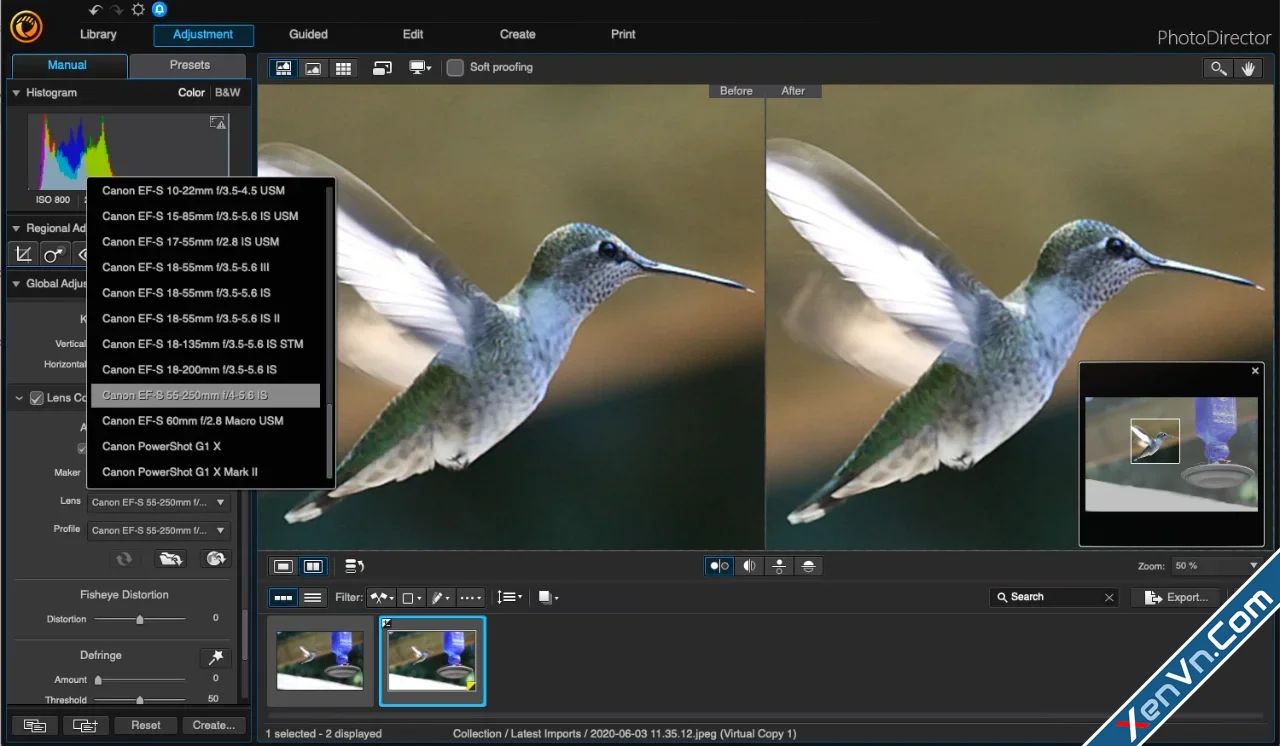Select the zoom magnifier tool
The height and width of the screenshot is (746, 1280).
tap(1218, 68)
